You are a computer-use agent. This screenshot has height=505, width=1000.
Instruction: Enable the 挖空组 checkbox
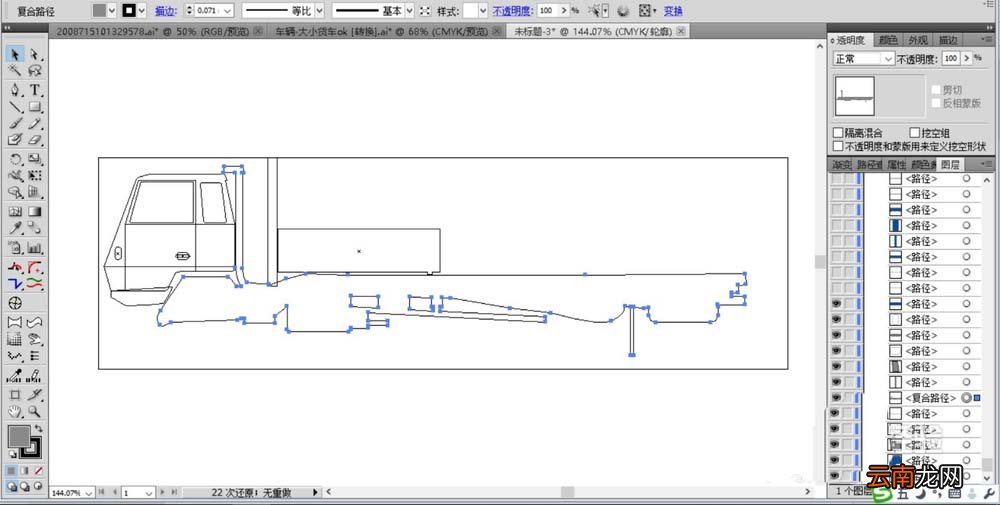click(x=915, y=133)
